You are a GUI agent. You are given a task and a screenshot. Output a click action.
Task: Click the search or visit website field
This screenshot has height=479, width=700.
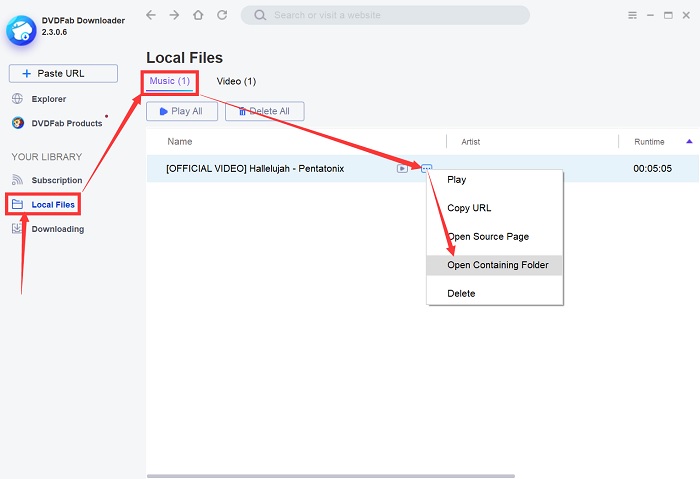point(385,15)
